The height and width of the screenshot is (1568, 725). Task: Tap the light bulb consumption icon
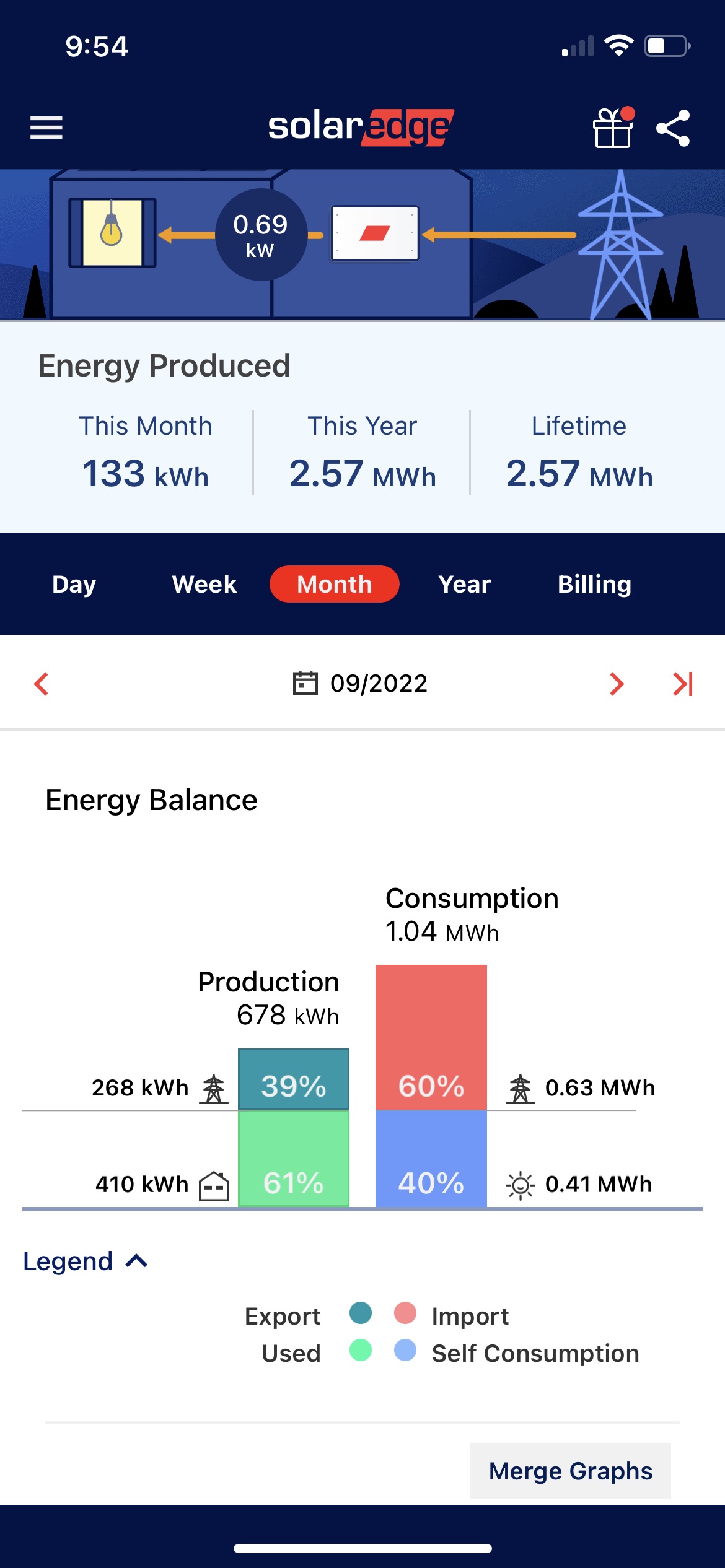[x=112, y=232]
